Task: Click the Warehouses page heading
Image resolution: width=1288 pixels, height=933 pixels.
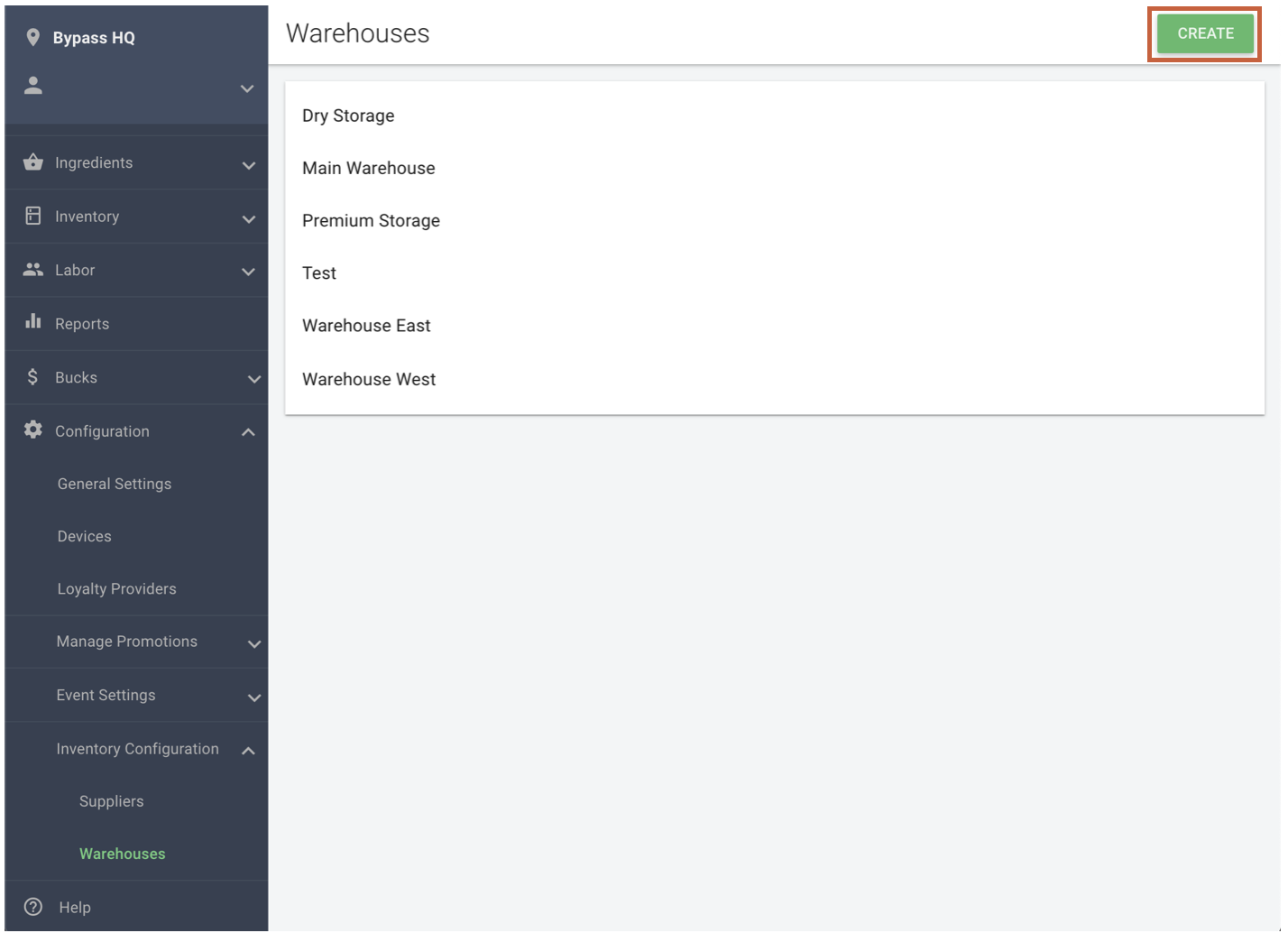Action: click(357, 33)
